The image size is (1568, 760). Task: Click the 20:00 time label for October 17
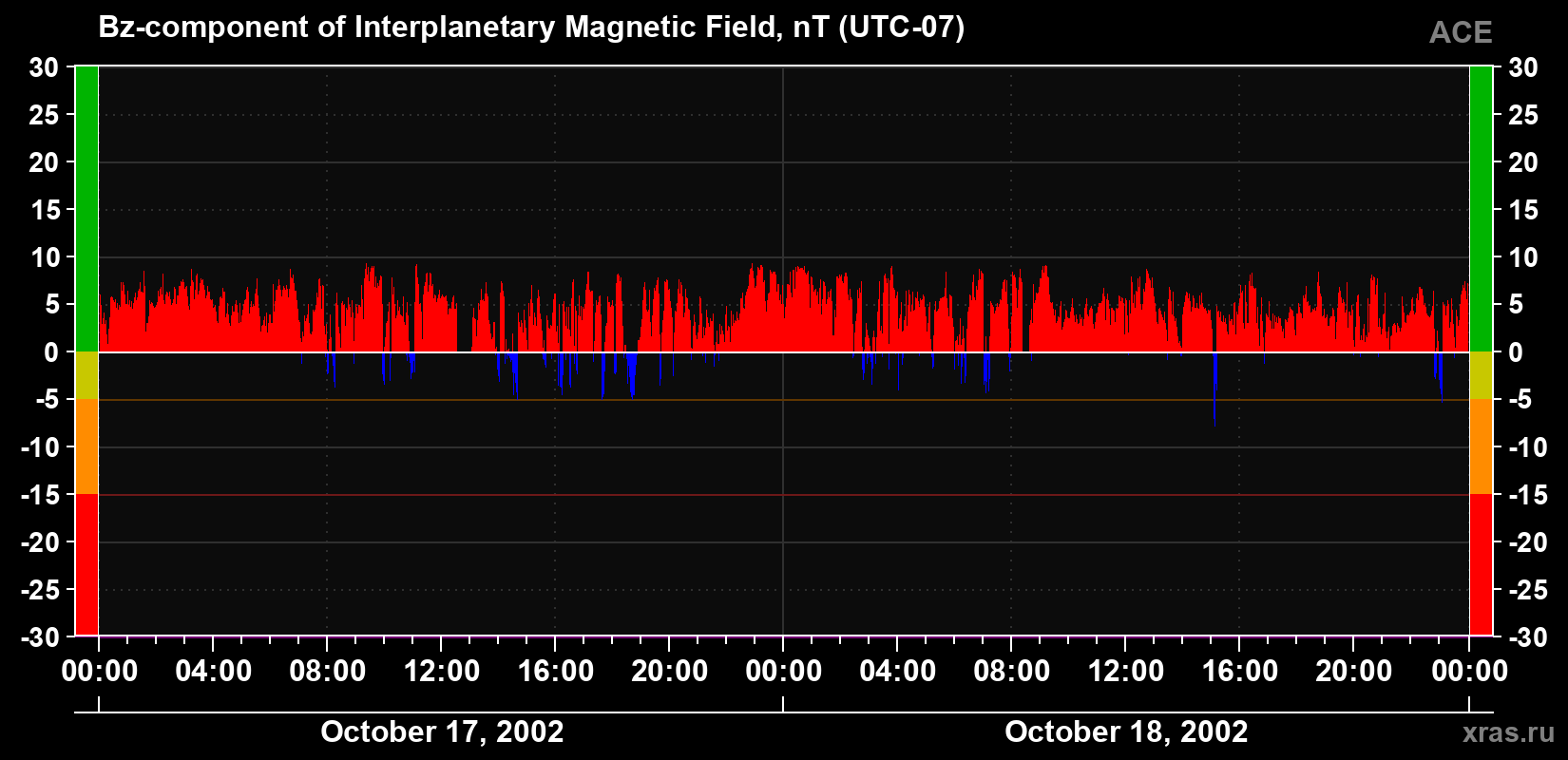670,672
